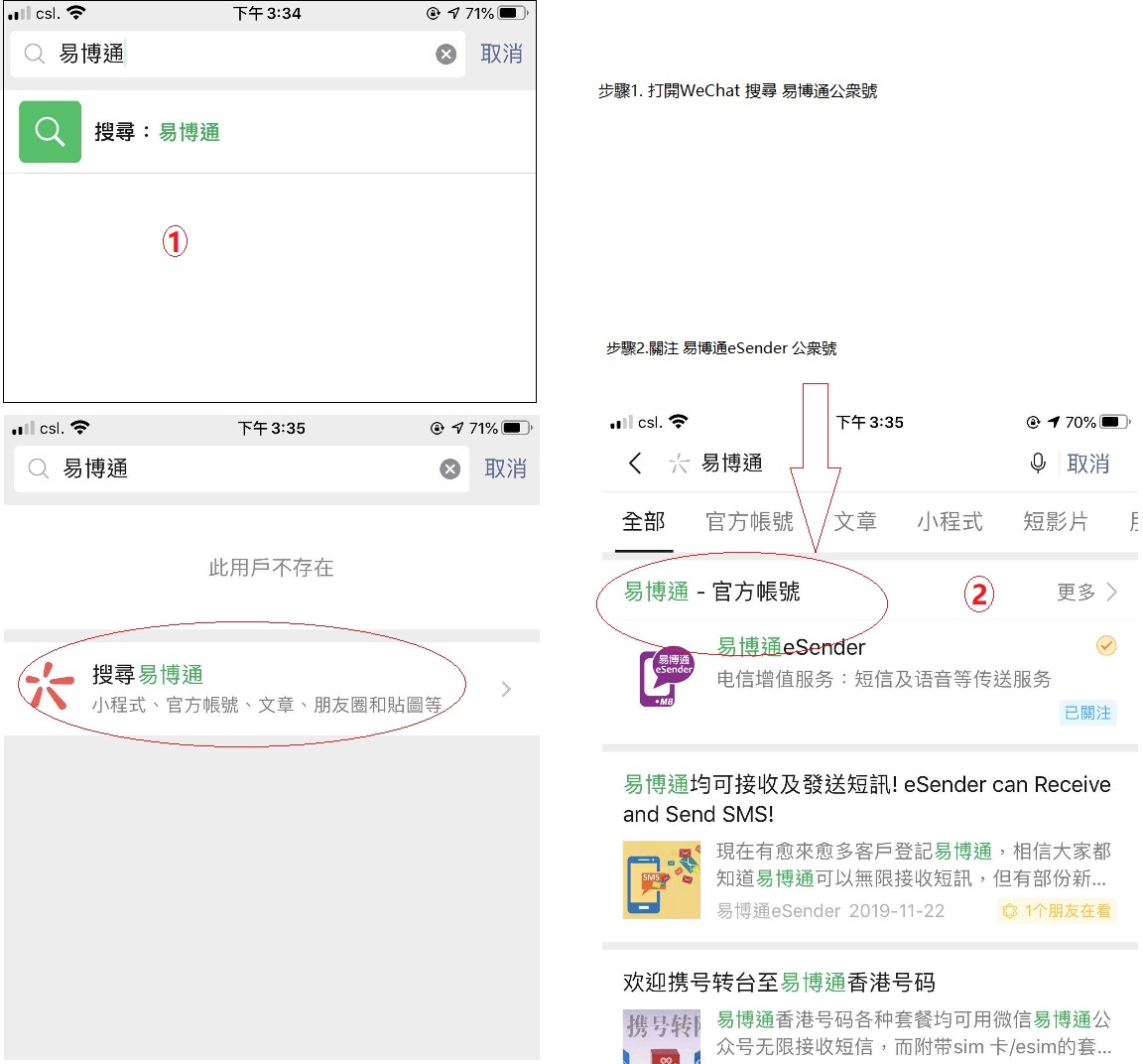Switch to the 官方帳號 tab

tap(749, 522)
